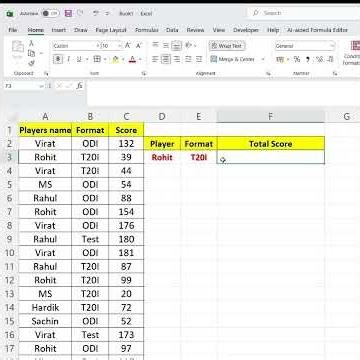Switch to the Draw tab

click(x=81, y=30)
